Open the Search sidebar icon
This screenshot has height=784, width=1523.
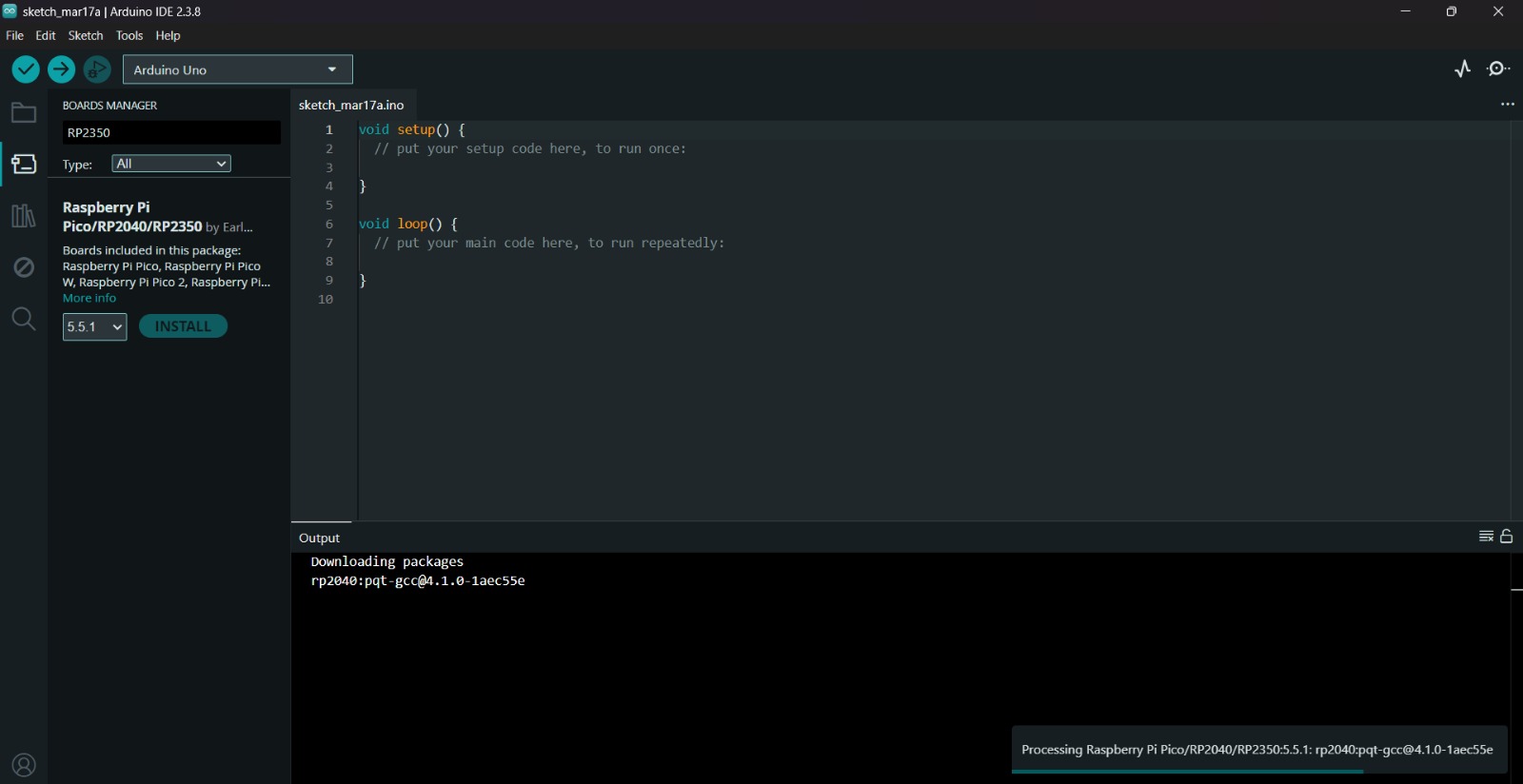[x=24, y=319]
